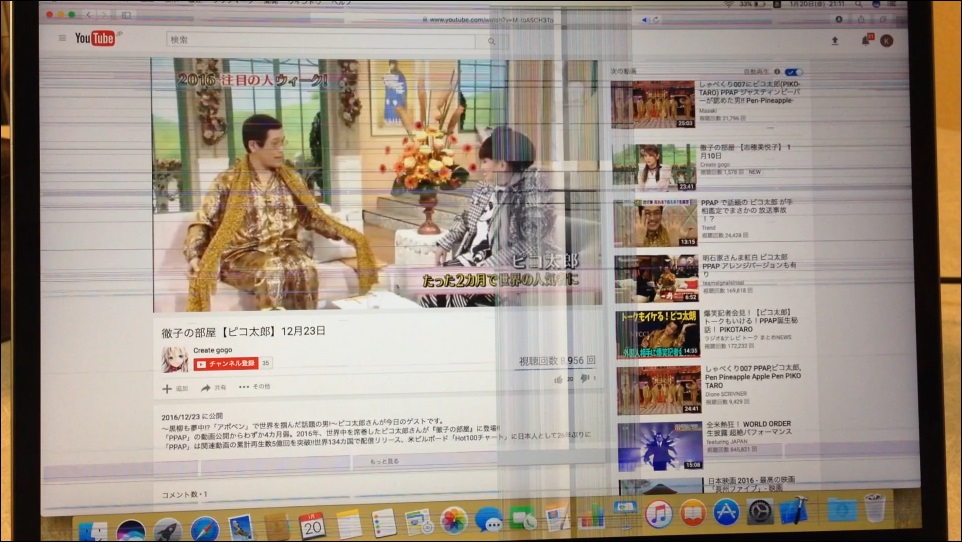The image size is (962, 542).
Task: Open the 15:08 WORLD ORDER thumbnail
Action: (x=660, y=446)
